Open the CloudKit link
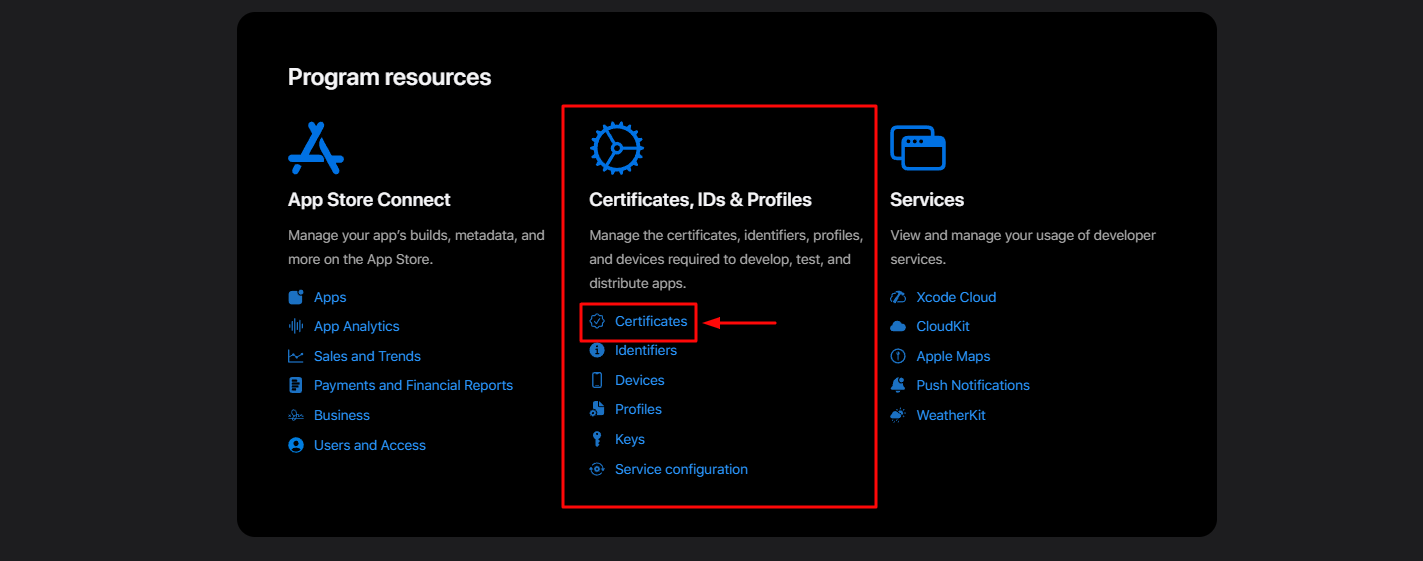The height and width of the screenshot is (561, 1423). pos(943,326)
